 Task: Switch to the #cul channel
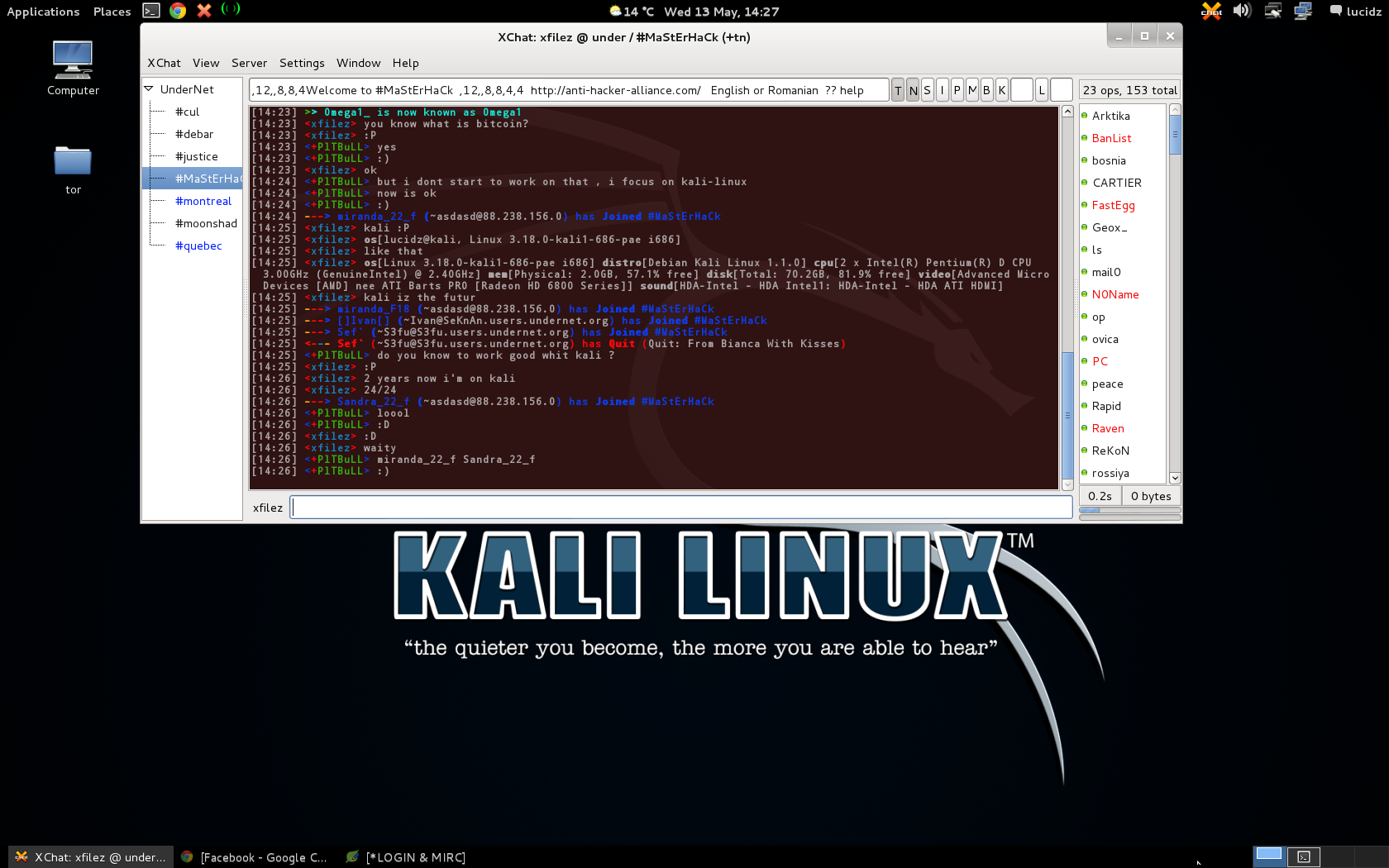pos(187,112)
